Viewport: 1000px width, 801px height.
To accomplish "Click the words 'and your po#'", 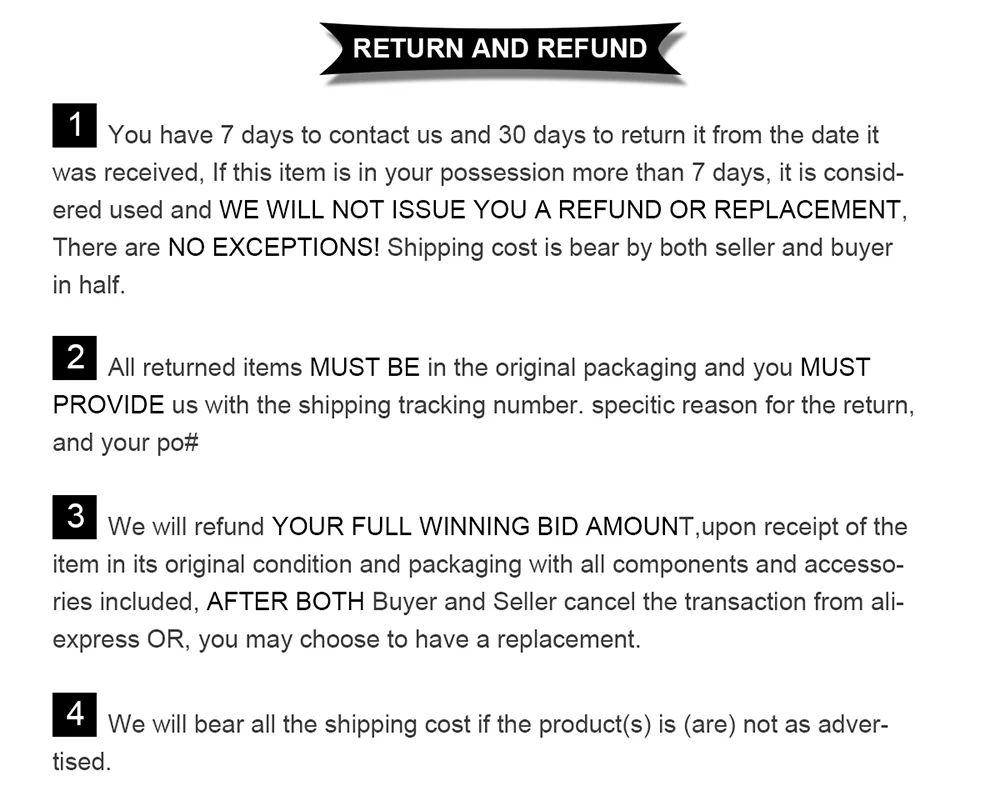I will [x=126, y=443].
